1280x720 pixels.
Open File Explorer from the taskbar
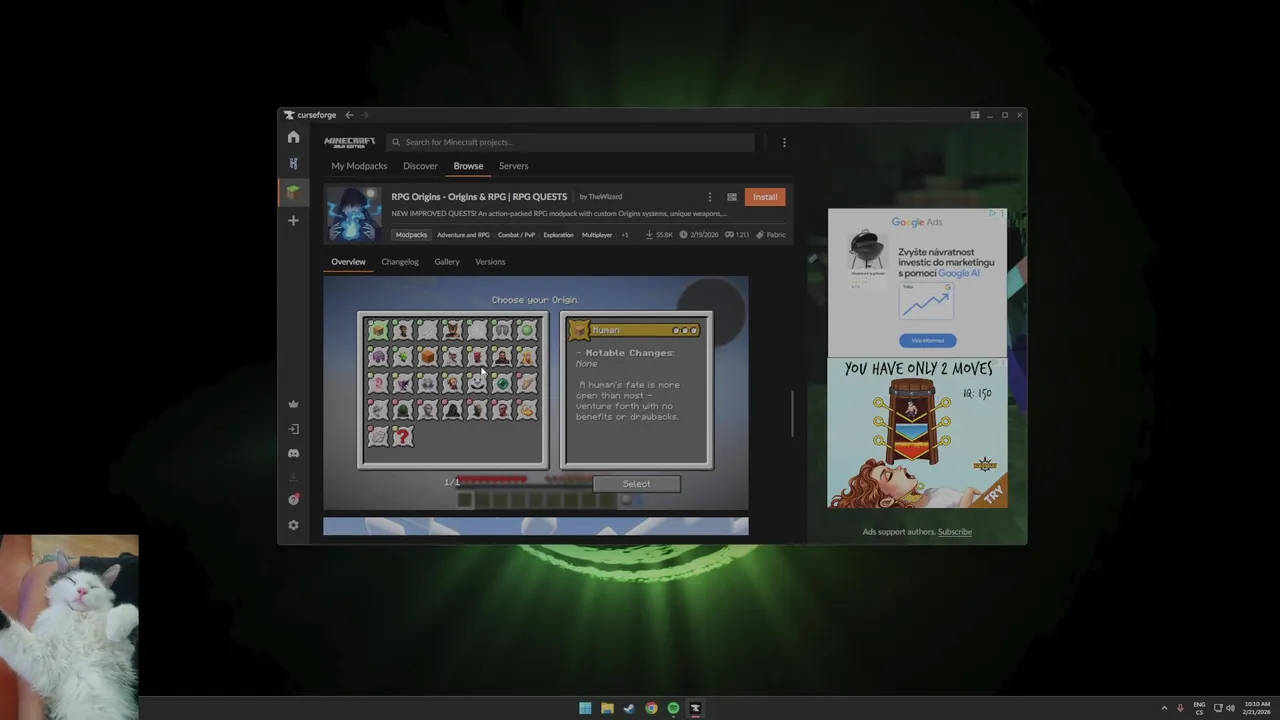(x=607, y=708)
